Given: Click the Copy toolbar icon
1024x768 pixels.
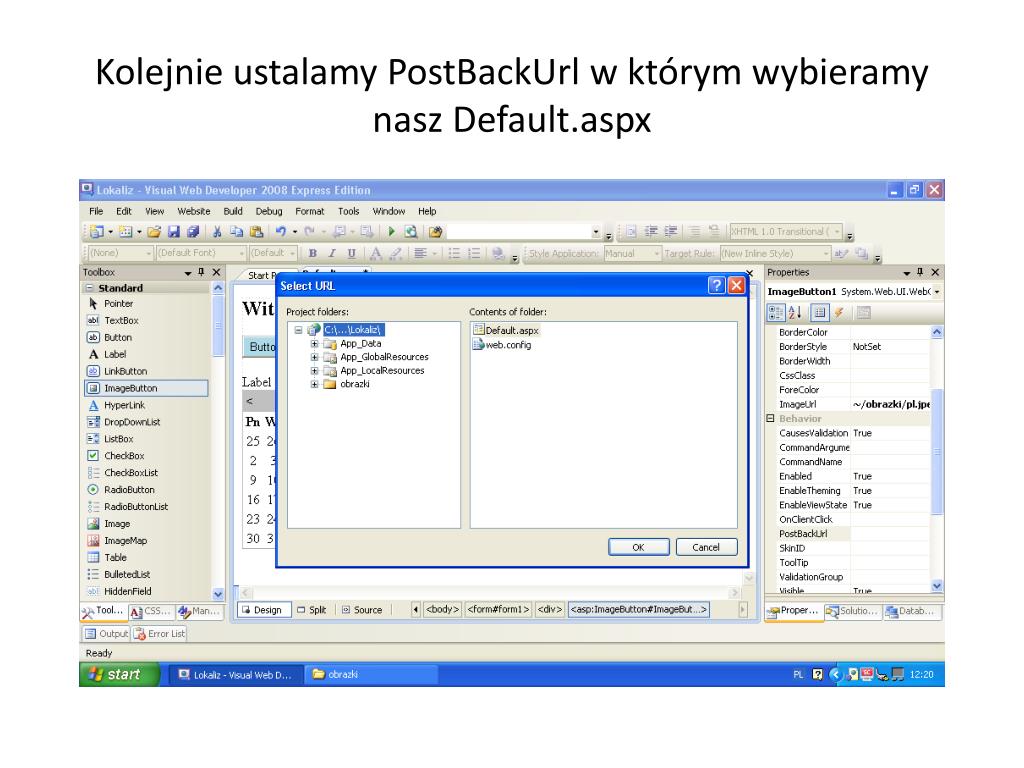Looking at the screenshot, I should [x=236, y=232].
